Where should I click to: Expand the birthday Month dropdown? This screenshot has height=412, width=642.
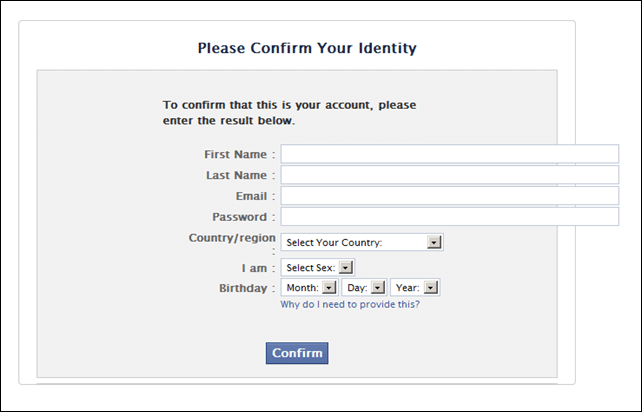pyautogui.click(x=310, y=287)
